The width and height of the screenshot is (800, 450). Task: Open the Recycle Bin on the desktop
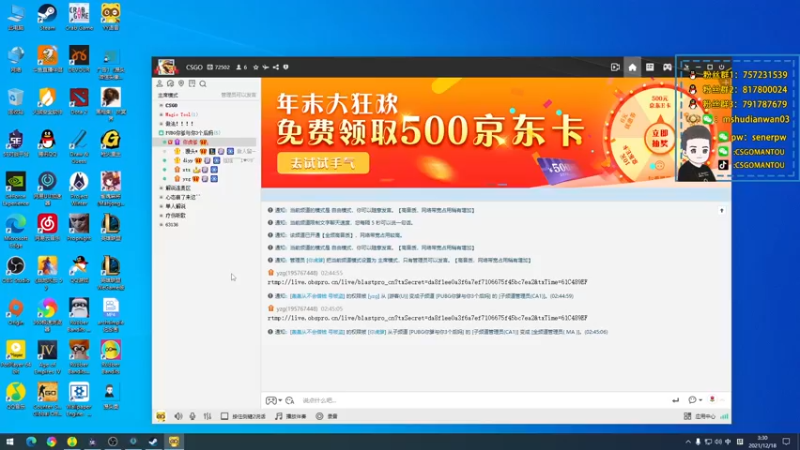click(x=16, y=101)
